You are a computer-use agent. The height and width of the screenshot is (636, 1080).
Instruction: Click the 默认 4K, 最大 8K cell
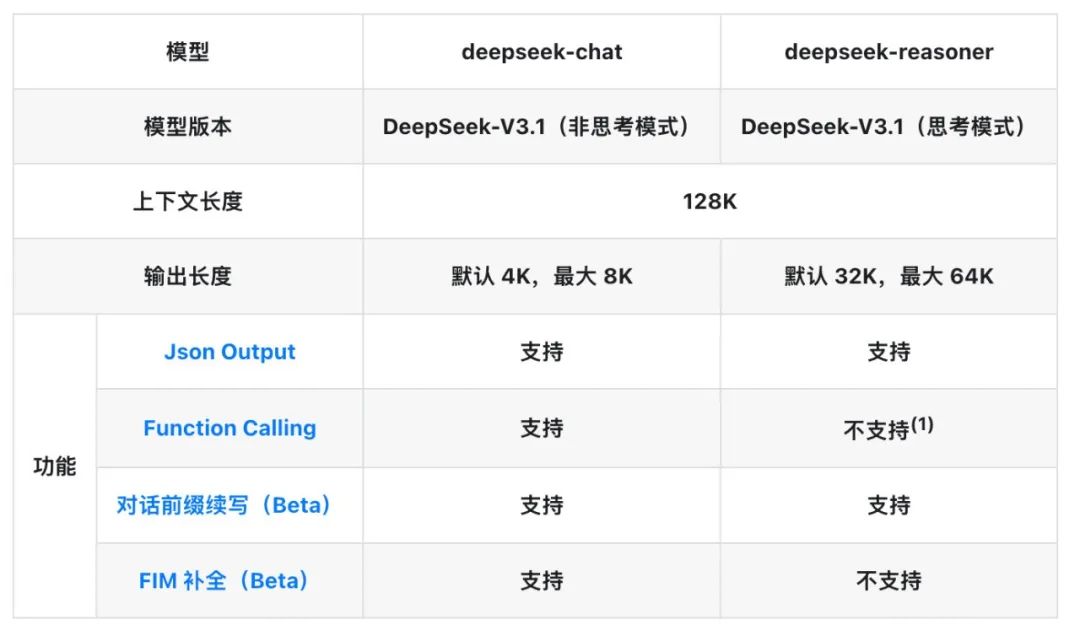click(541, 276)
